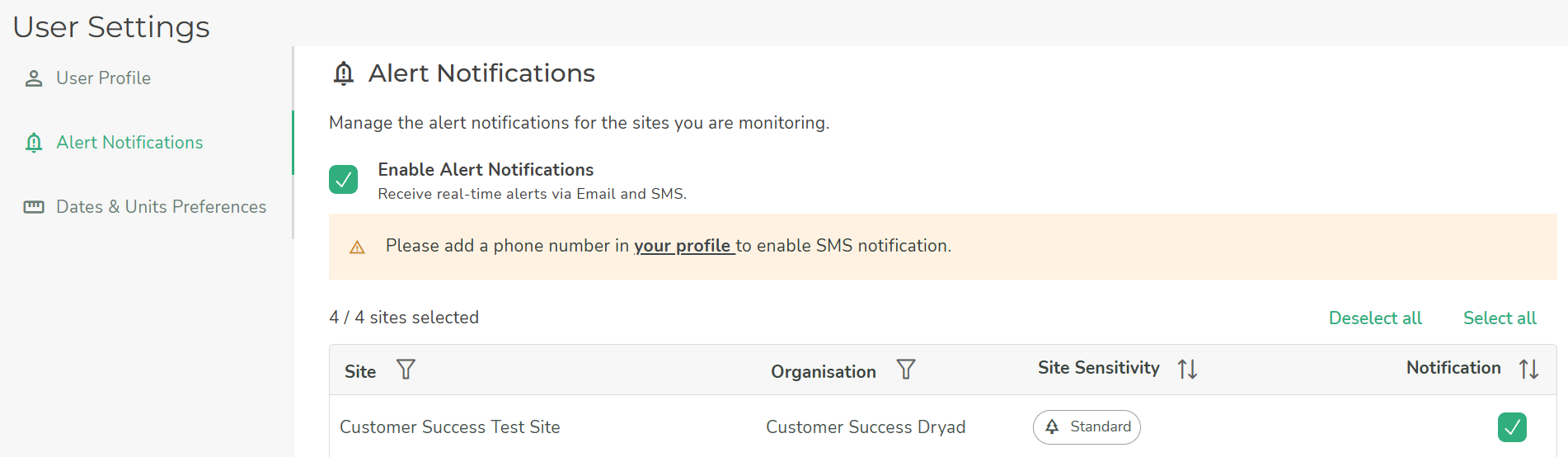Uncheck Enable Alert Notifications checkbox
Viewport: 1568px width, 457px height.
click(343, 179)
